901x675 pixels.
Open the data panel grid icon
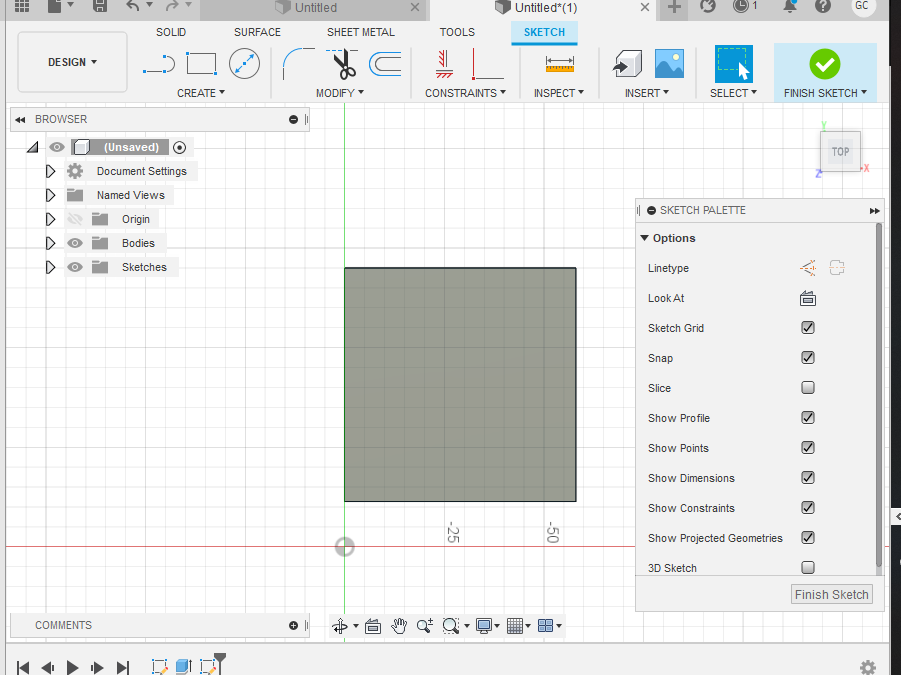click(22, 6)
